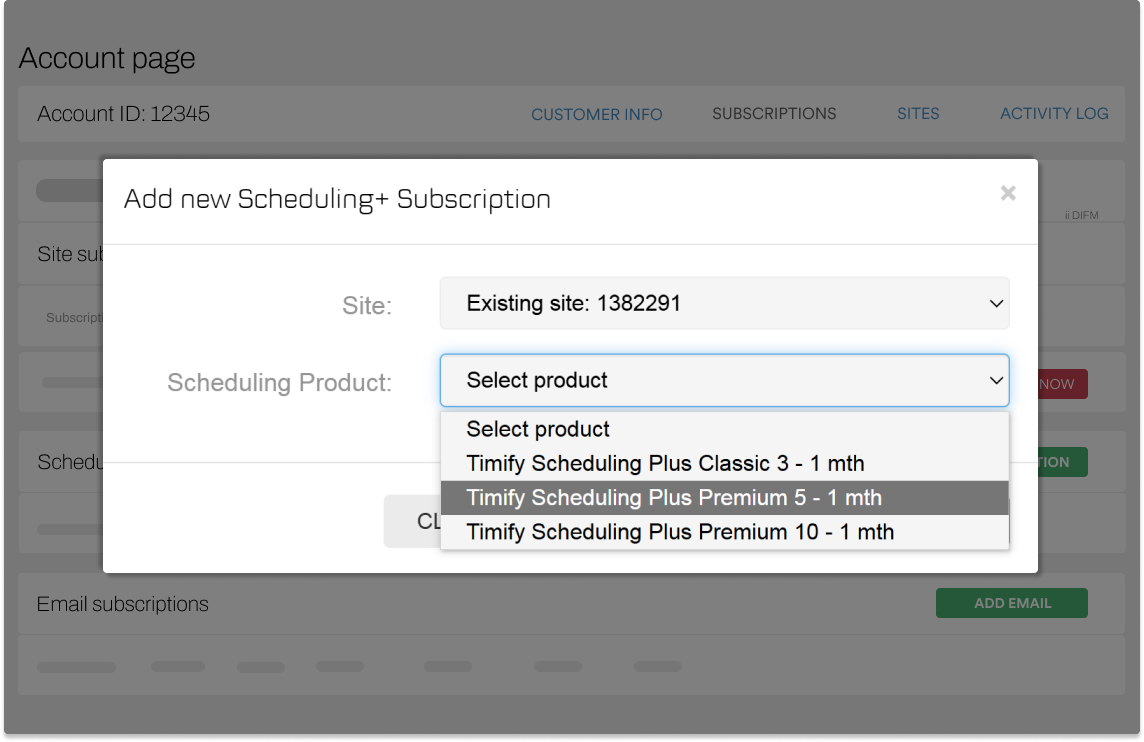Collapse the Scheduling Product dropdown field

724,380
